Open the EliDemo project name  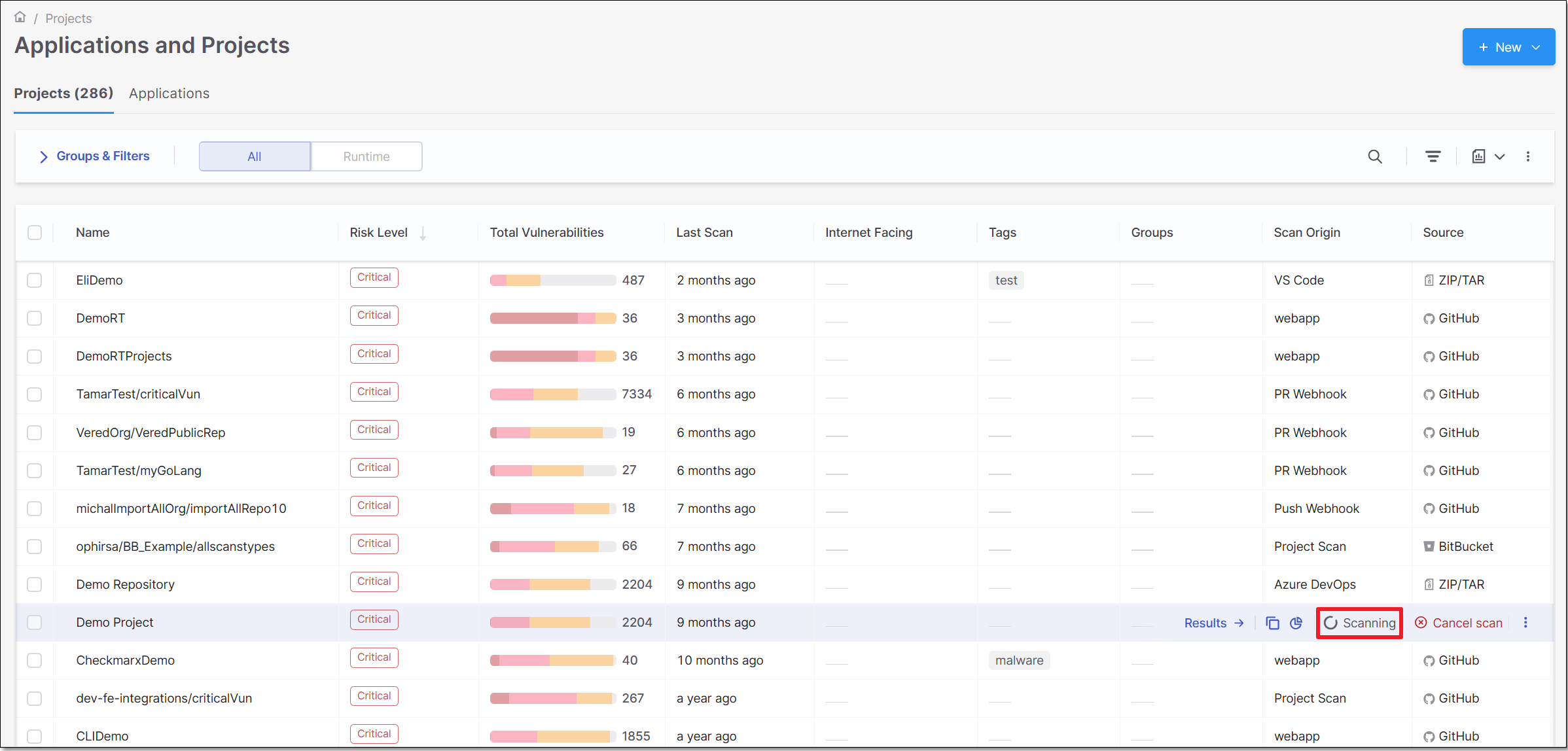[x=99, y=281]
